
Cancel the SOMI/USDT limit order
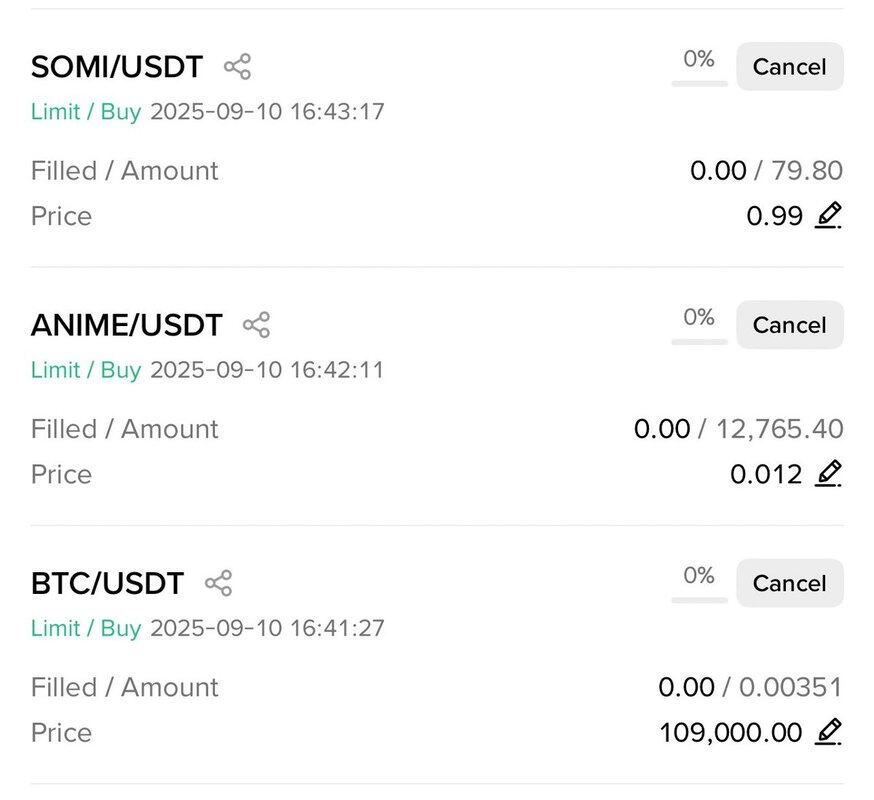(x=789, y=67)
